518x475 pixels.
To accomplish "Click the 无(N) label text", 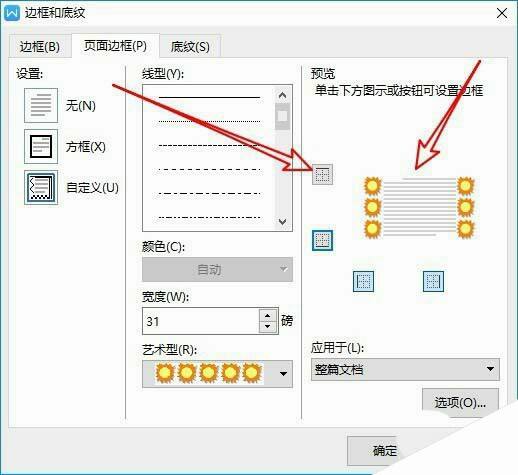I will coord(81,106).
